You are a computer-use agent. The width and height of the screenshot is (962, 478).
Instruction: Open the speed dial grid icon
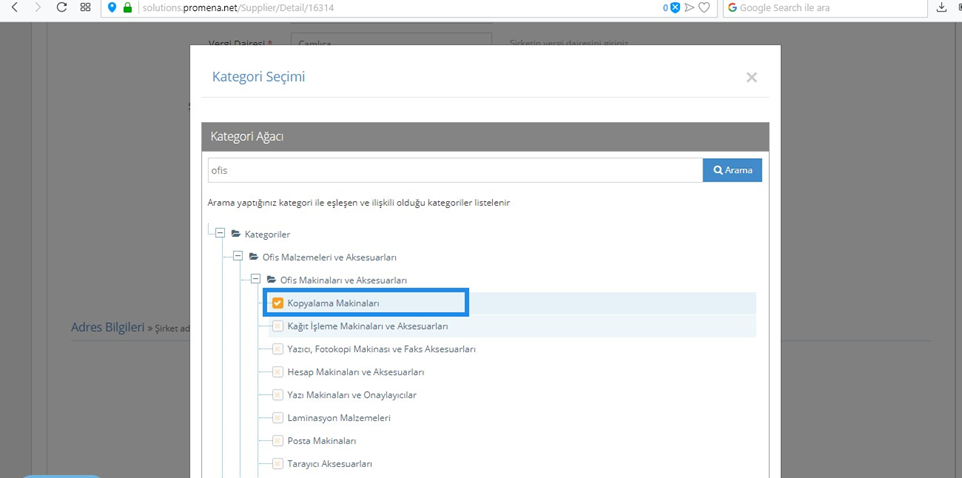click(x=85, y=7)
